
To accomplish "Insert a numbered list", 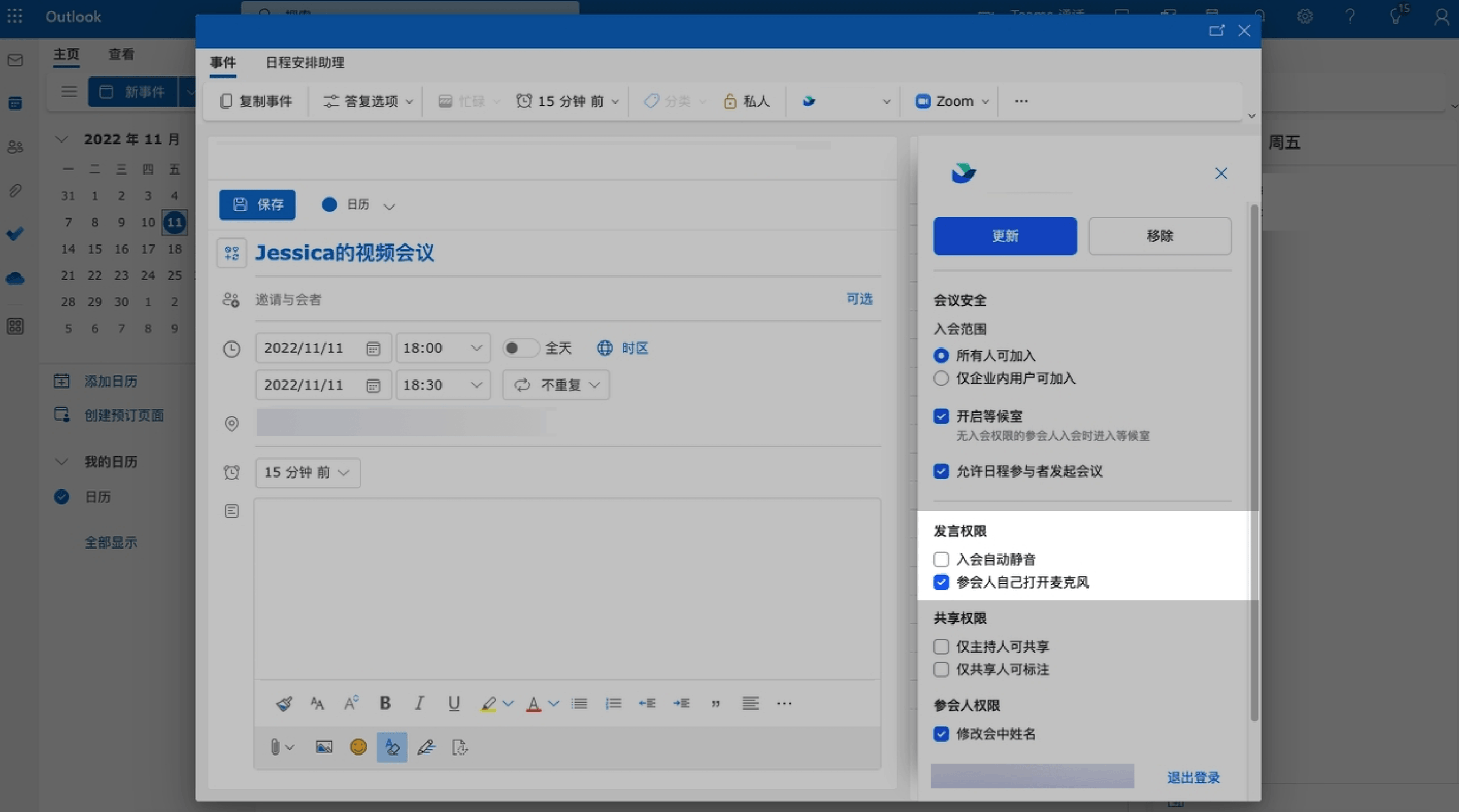I will [613, 704].
